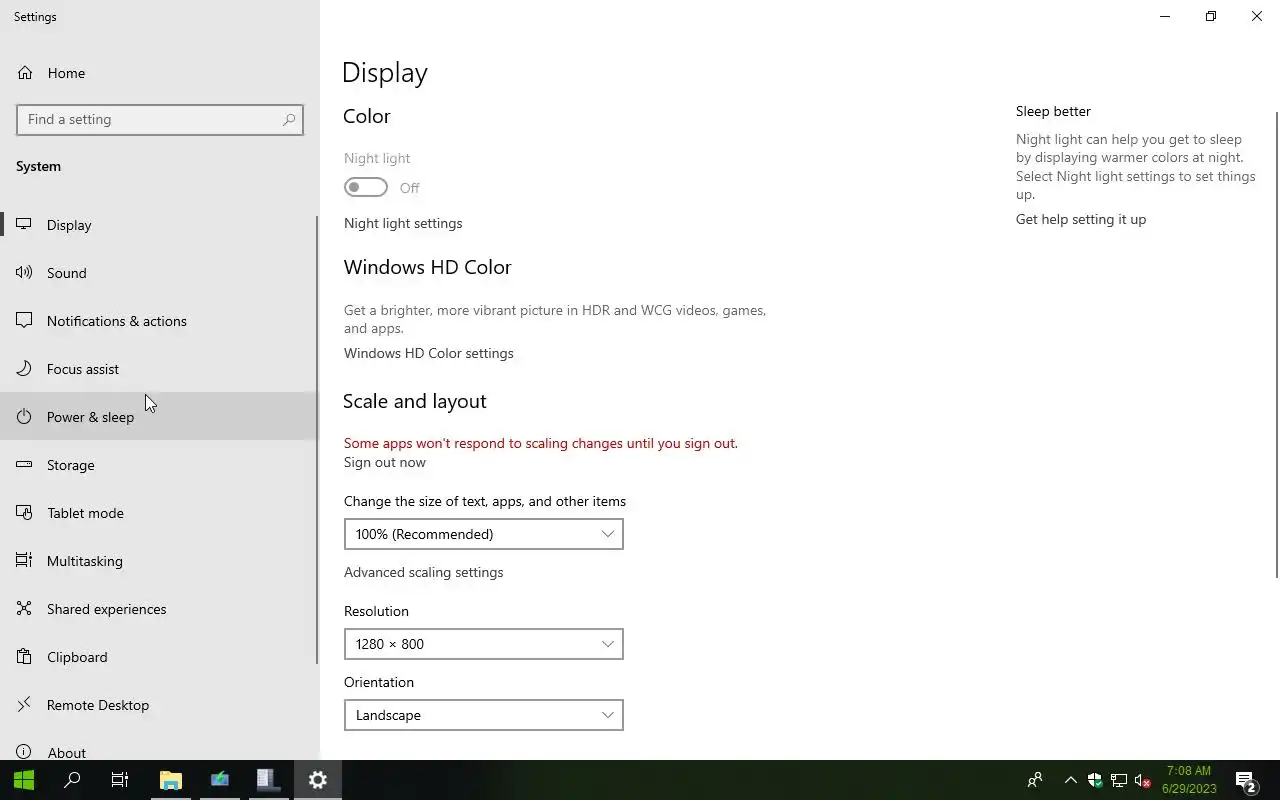The width and height of the screenshot is (1280, 800).
Task: Select Clipboard in sidebar
Action: (x=159, y=657)
